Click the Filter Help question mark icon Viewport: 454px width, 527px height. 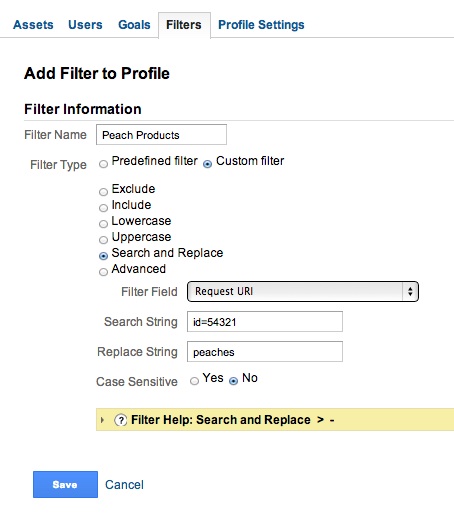121,420
